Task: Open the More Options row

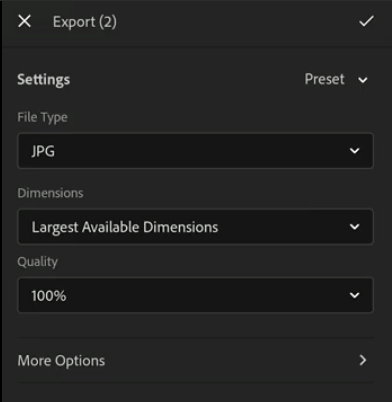Action: pos(195,360)
